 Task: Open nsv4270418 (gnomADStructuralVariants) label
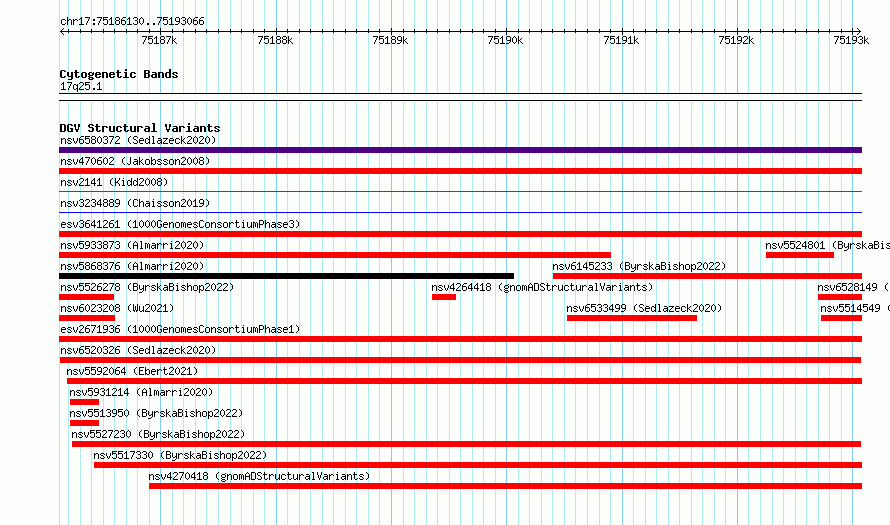click(259, 476)
